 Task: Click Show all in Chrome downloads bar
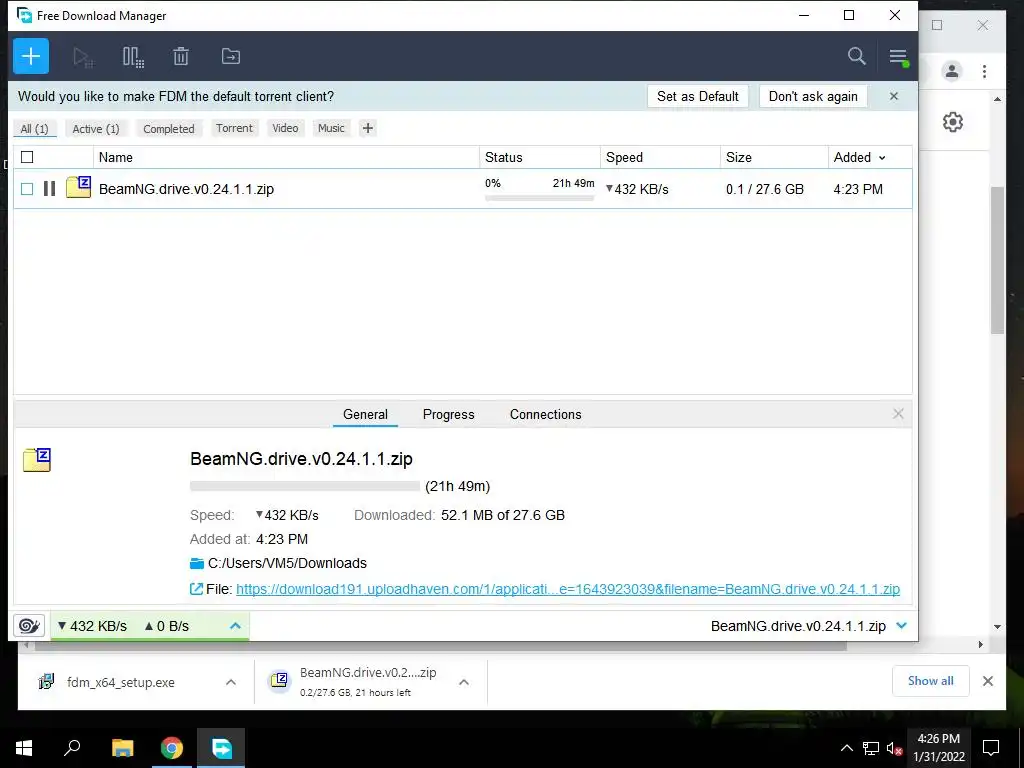(x=931, y=681)
